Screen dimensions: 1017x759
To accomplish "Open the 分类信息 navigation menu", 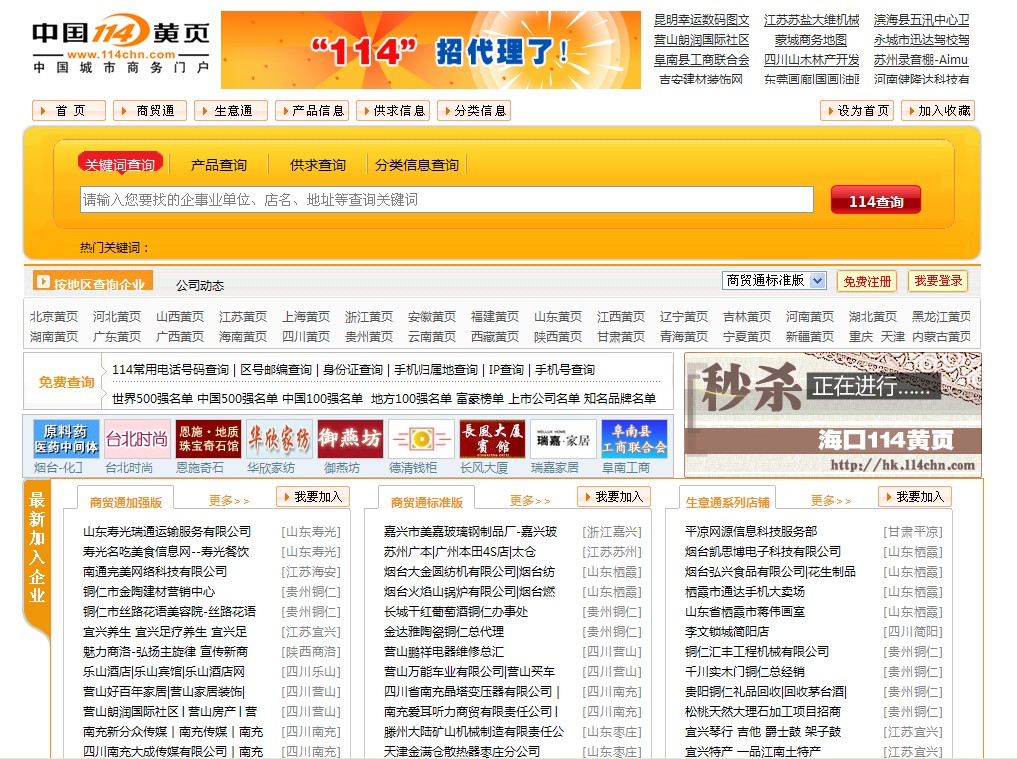I will [476, 111].
